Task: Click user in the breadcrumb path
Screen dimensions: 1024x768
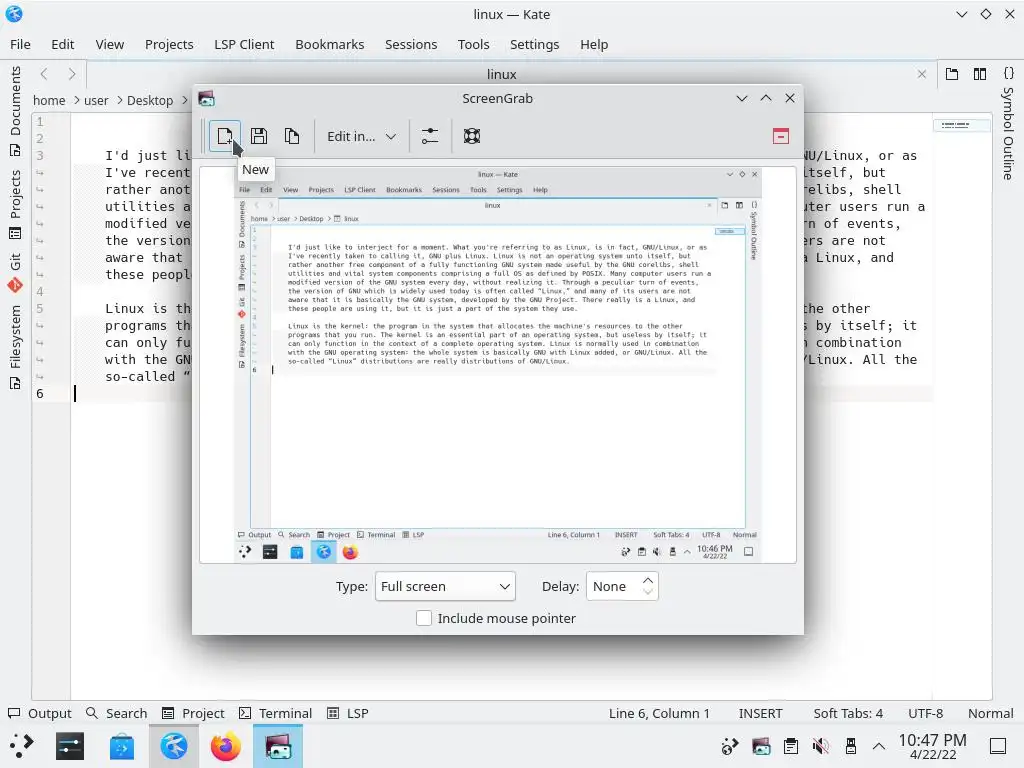Action: (96, 100)
